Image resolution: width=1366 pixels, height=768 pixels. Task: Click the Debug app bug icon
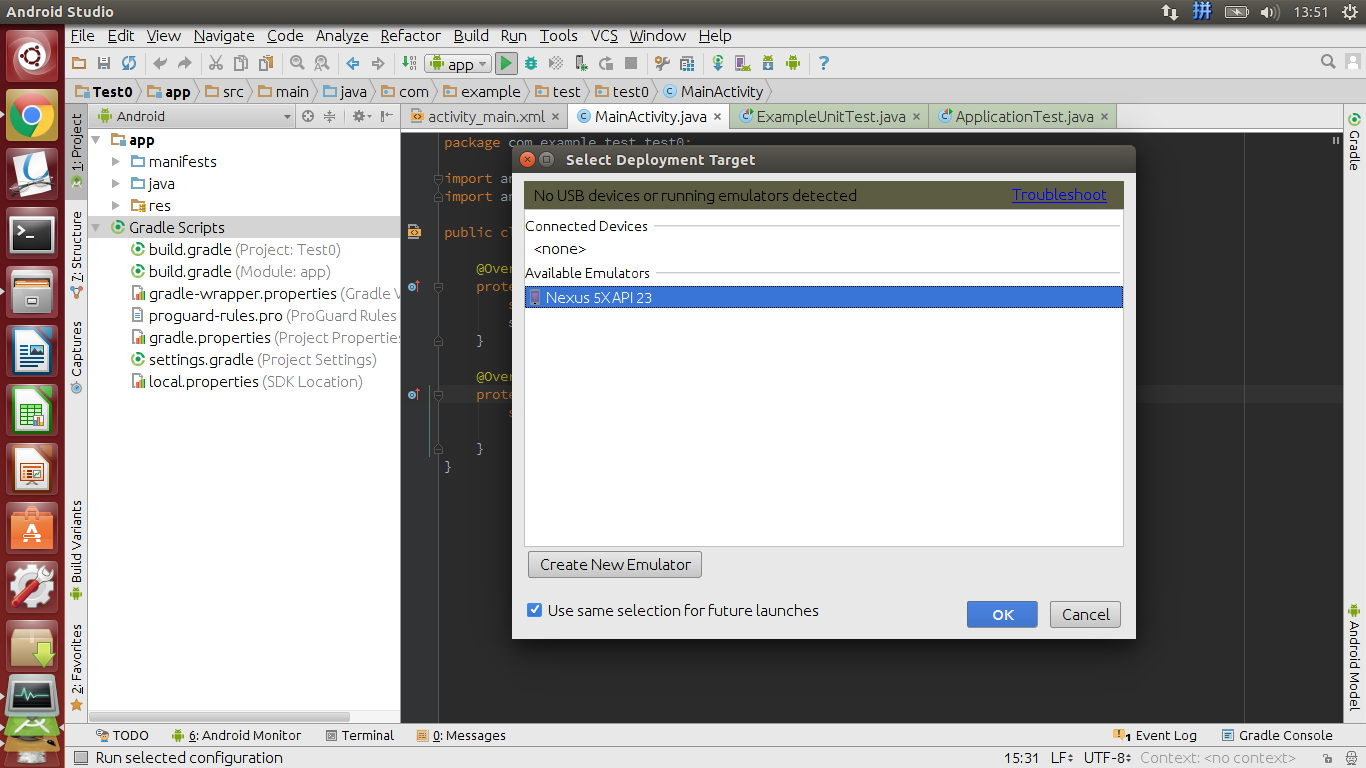(x=532, y=63)
